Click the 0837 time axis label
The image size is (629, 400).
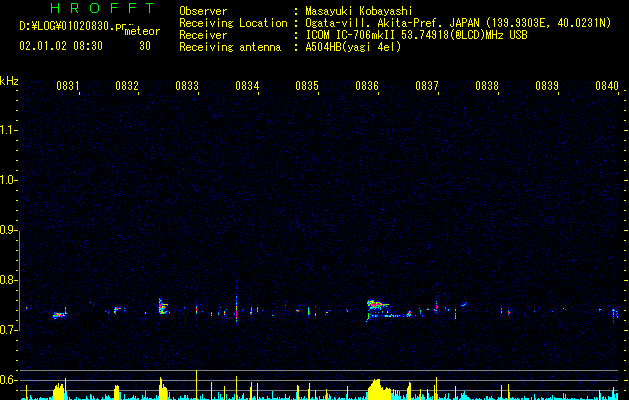coord(427,86)
